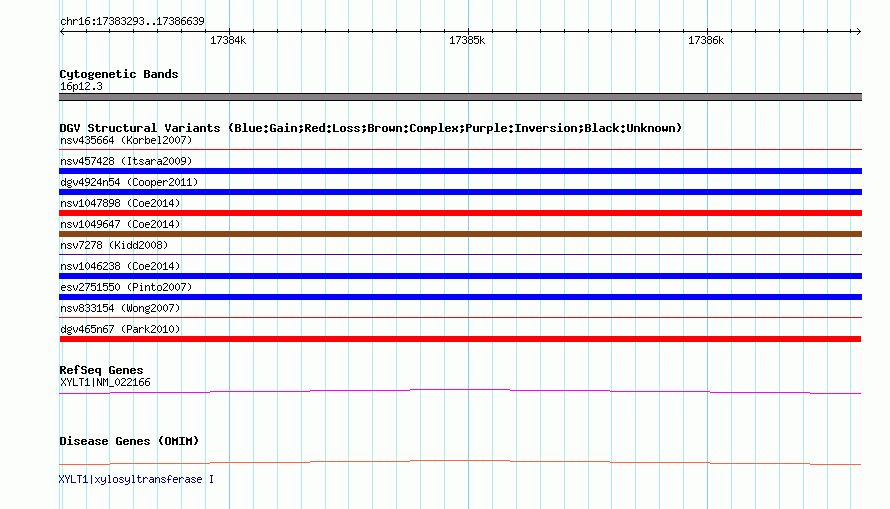Click the ruler's left arrow end
The height and width of the screenshot is (509, 890).
62,32
